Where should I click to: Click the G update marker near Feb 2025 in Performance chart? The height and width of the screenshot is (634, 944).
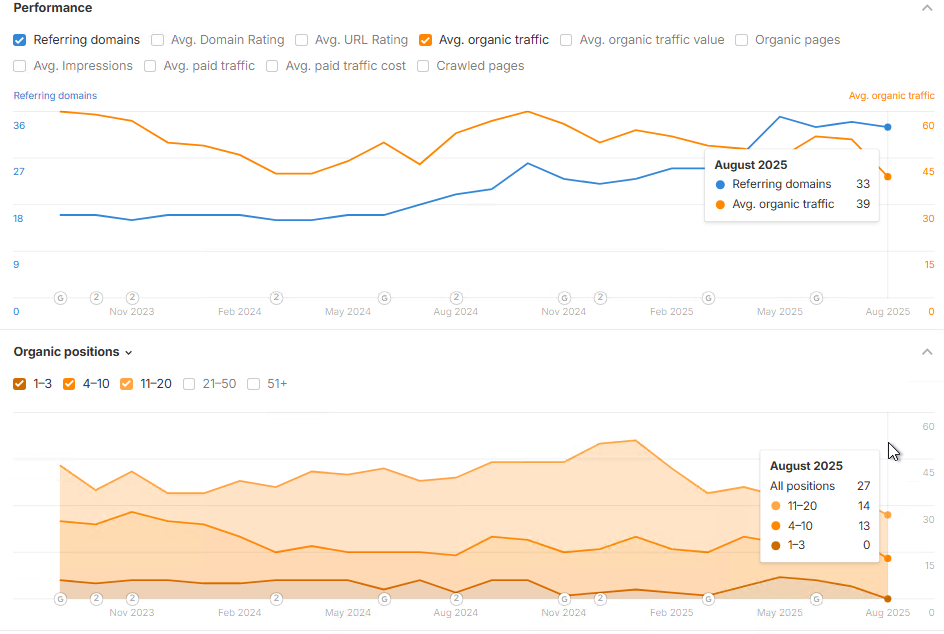click(709, 298)
